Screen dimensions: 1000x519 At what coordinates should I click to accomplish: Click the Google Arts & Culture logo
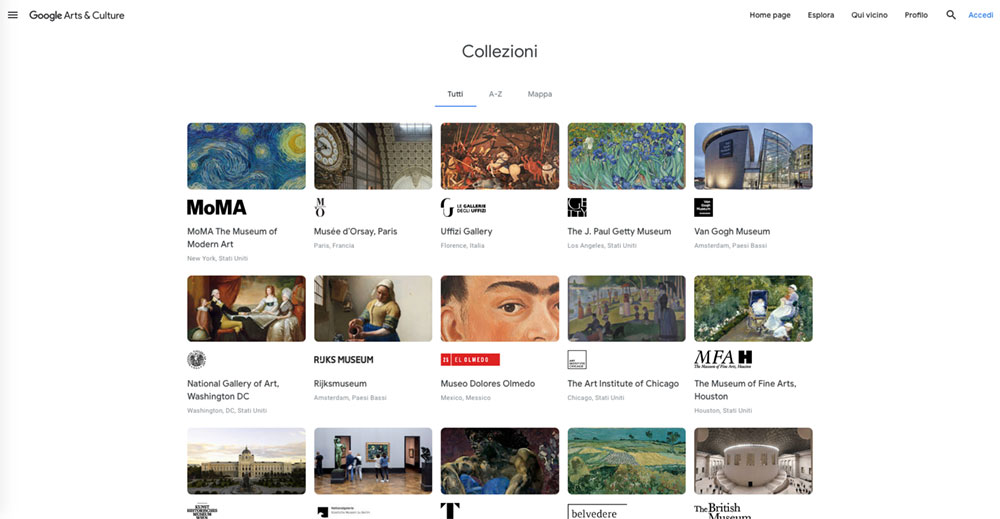click(77, 15)
